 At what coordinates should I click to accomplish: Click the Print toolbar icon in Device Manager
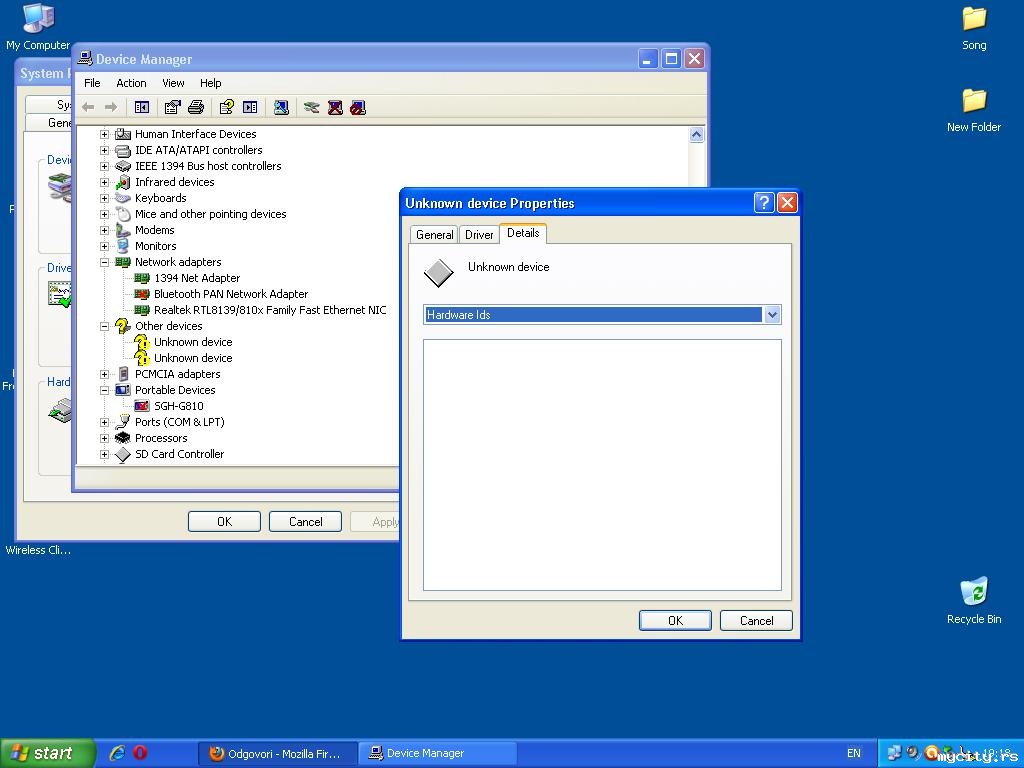point(196,107)
